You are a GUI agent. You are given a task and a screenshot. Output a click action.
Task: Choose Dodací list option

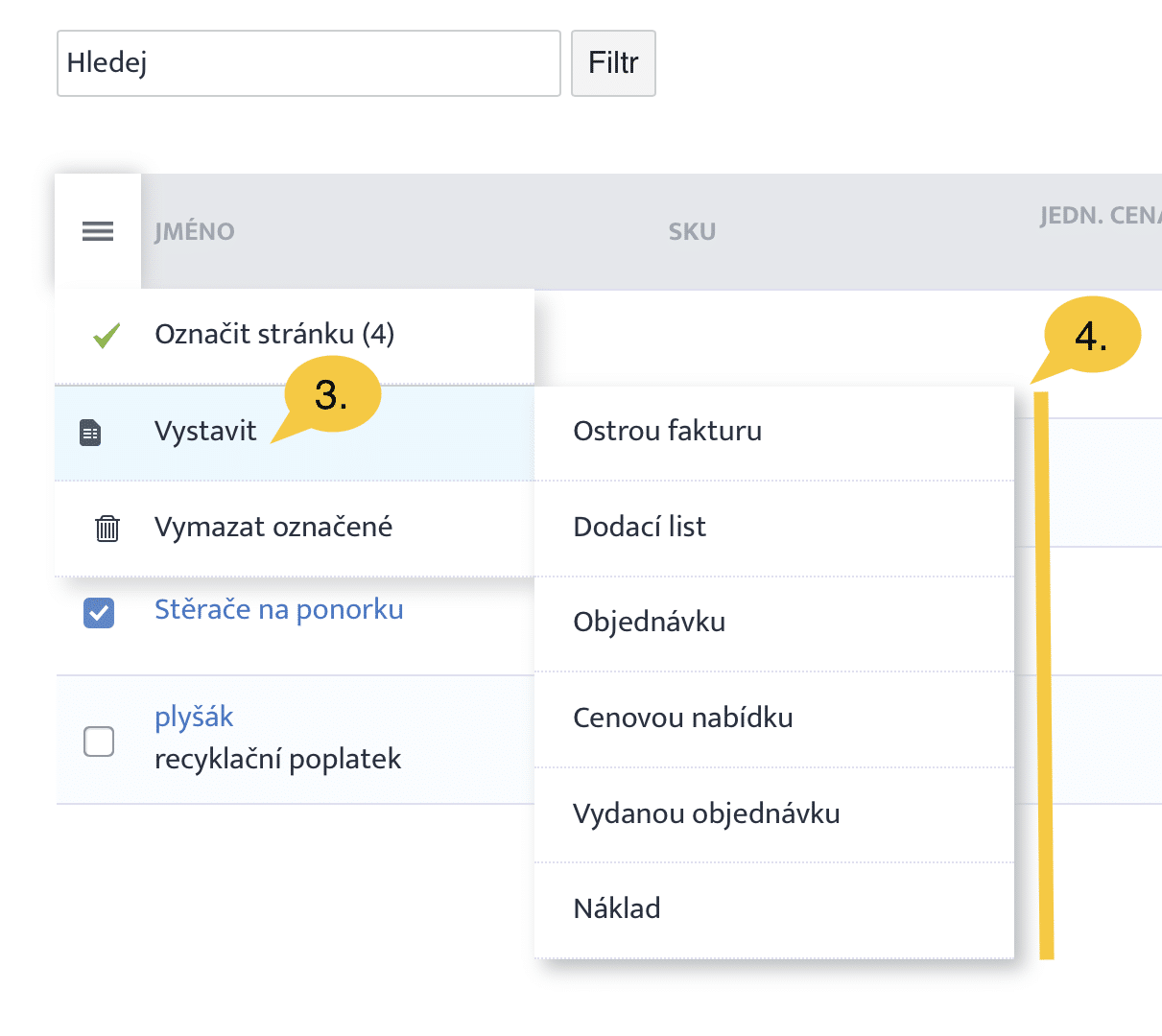[x=640, y=527]
